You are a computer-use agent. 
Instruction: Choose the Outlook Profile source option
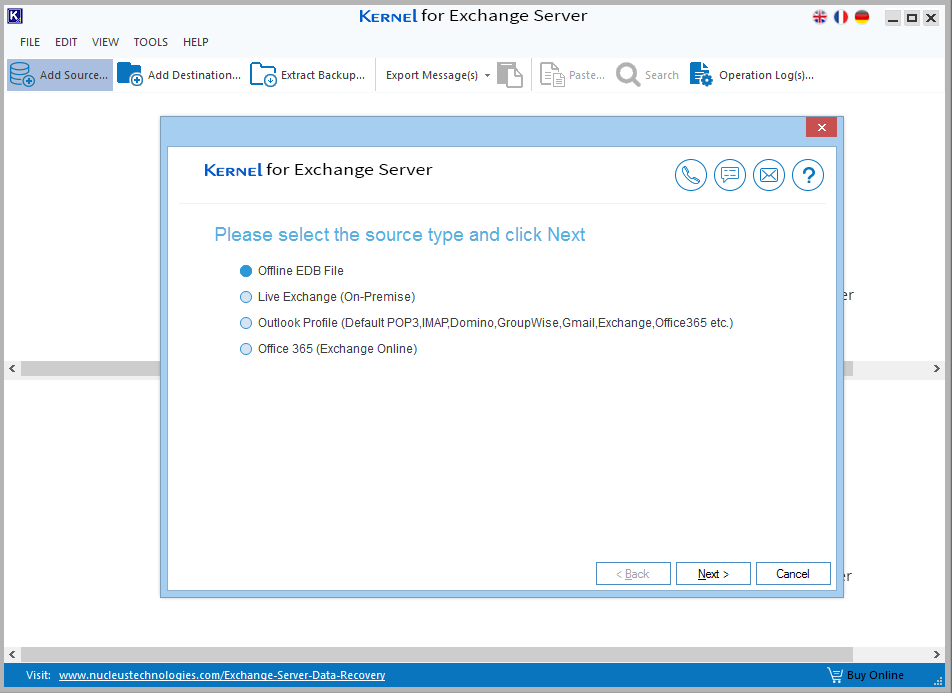coord(486,323)
